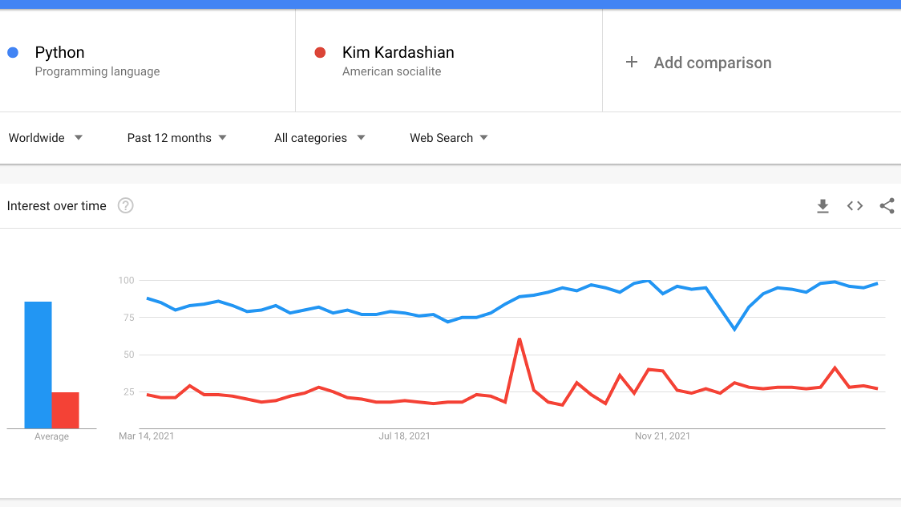Screen dimensions: 902x508
Task: Click the Nov 21, 2021 axis label
Action: (663, 436)
